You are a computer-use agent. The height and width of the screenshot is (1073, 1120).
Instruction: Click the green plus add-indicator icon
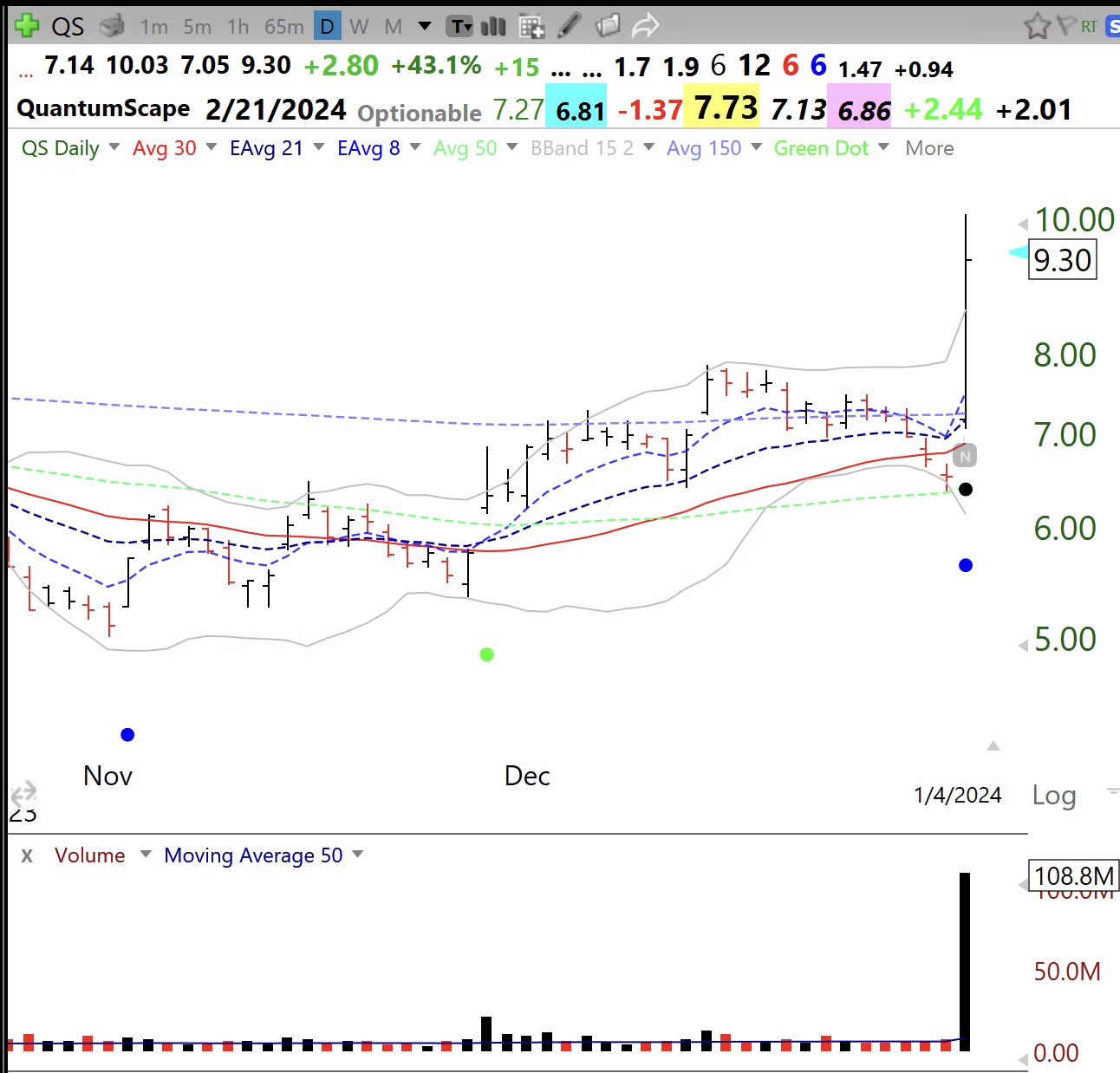click(27, 26)
